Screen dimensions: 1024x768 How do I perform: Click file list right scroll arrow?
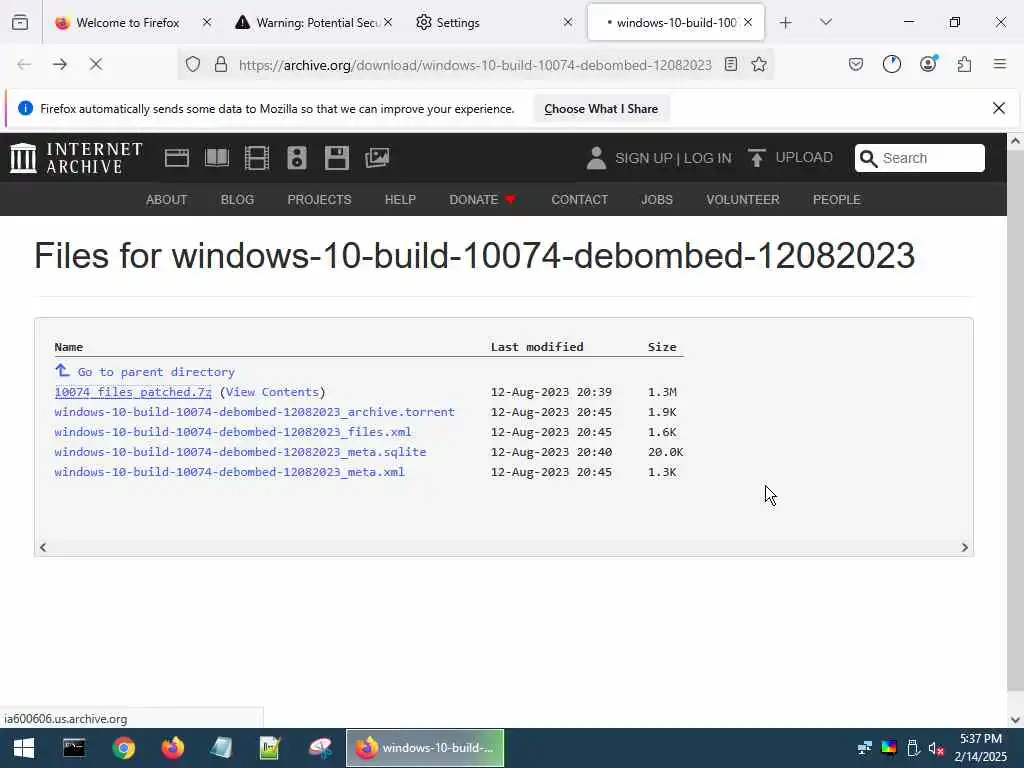tap(965, 547)
